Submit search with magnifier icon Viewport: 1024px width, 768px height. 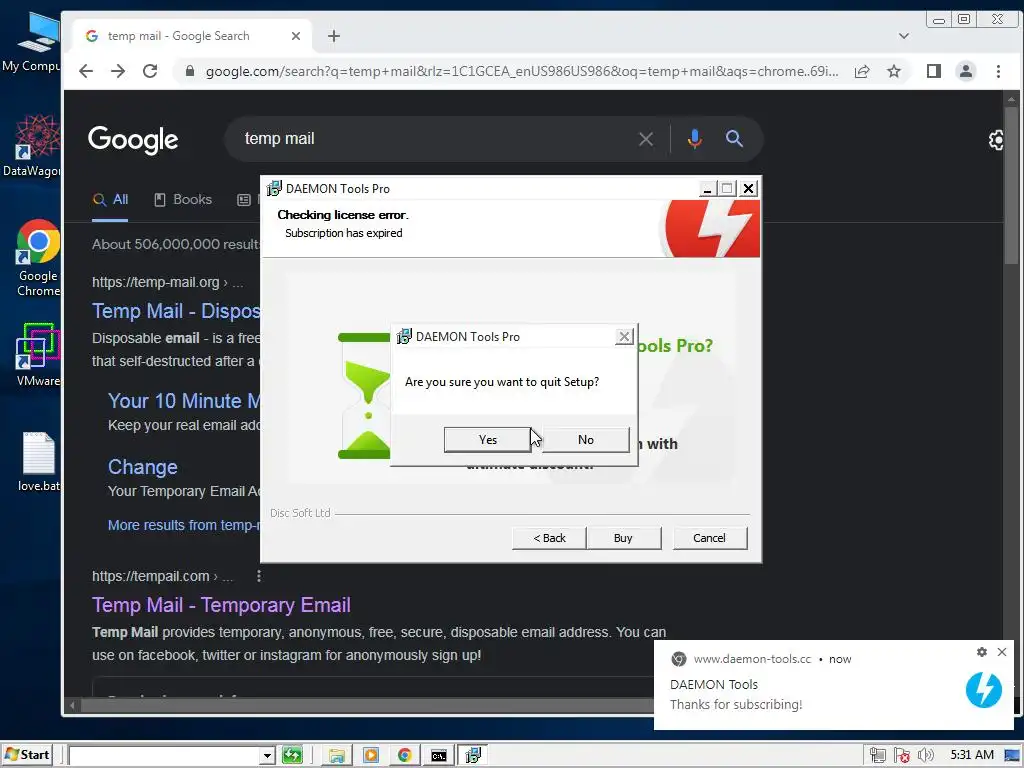[x=734, y=138]
